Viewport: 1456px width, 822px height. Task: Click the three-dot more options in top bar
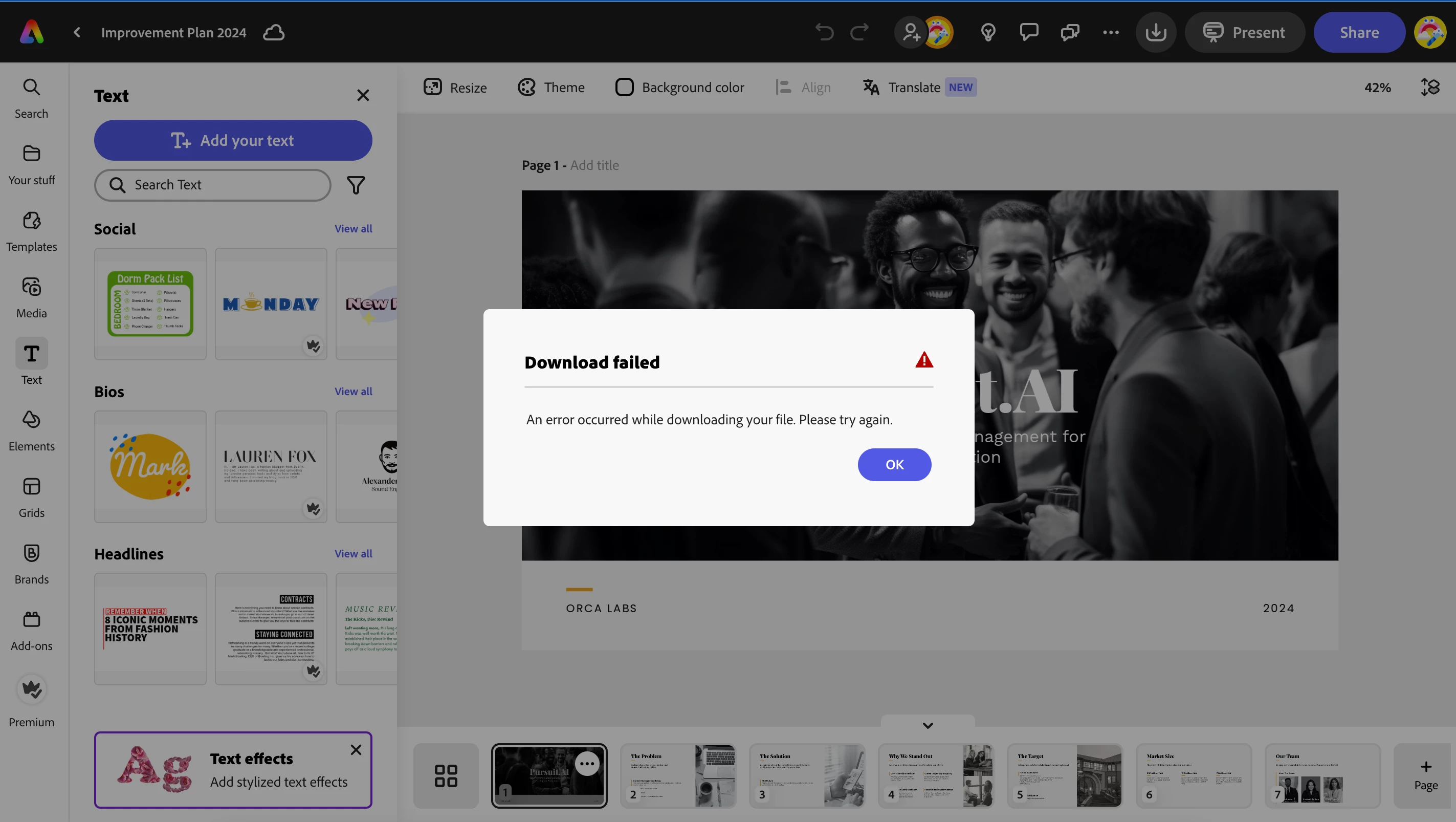pos(1111,33)
